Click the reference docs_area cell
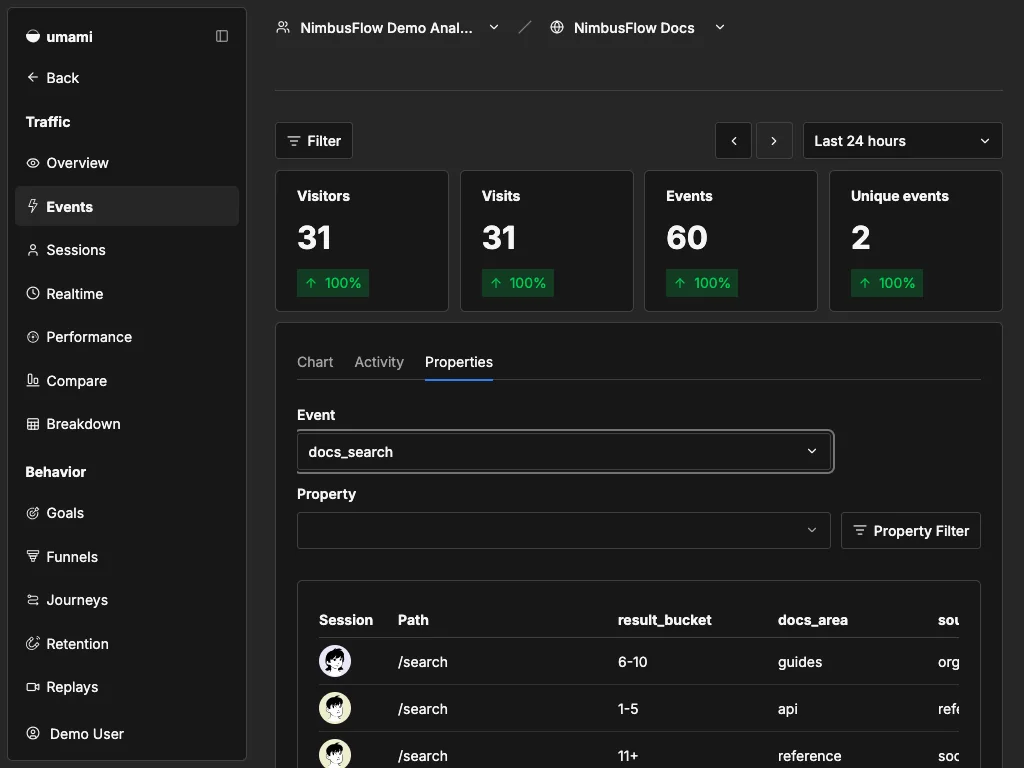1024x768 pixels. pyautogui.click(x=809, y=756)
